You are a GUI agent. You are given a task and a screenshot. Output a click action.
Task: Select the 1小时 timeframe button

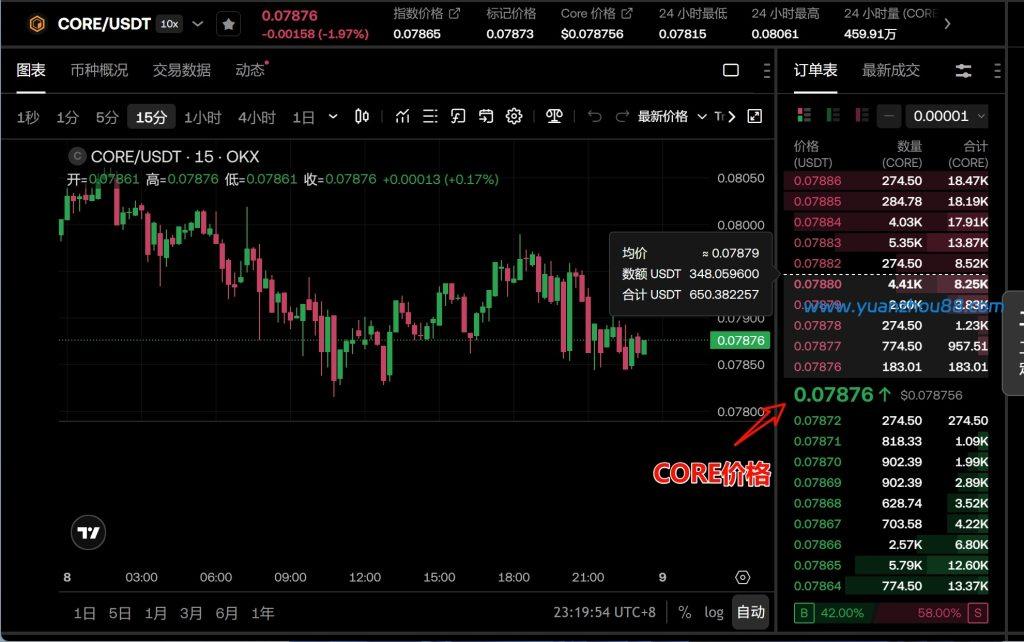pyautogui.click(x=202, y=117)
